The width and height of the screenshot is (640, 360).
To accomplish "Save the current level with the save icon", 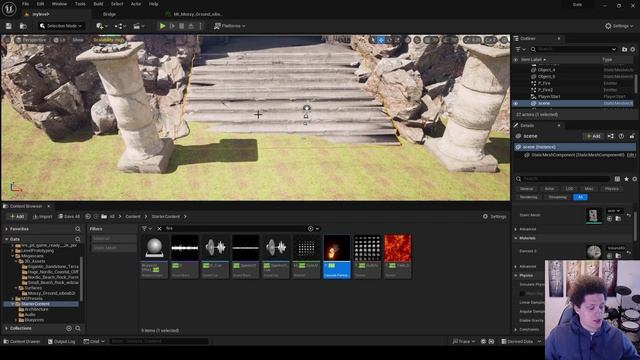I will [x=9, y=26].
